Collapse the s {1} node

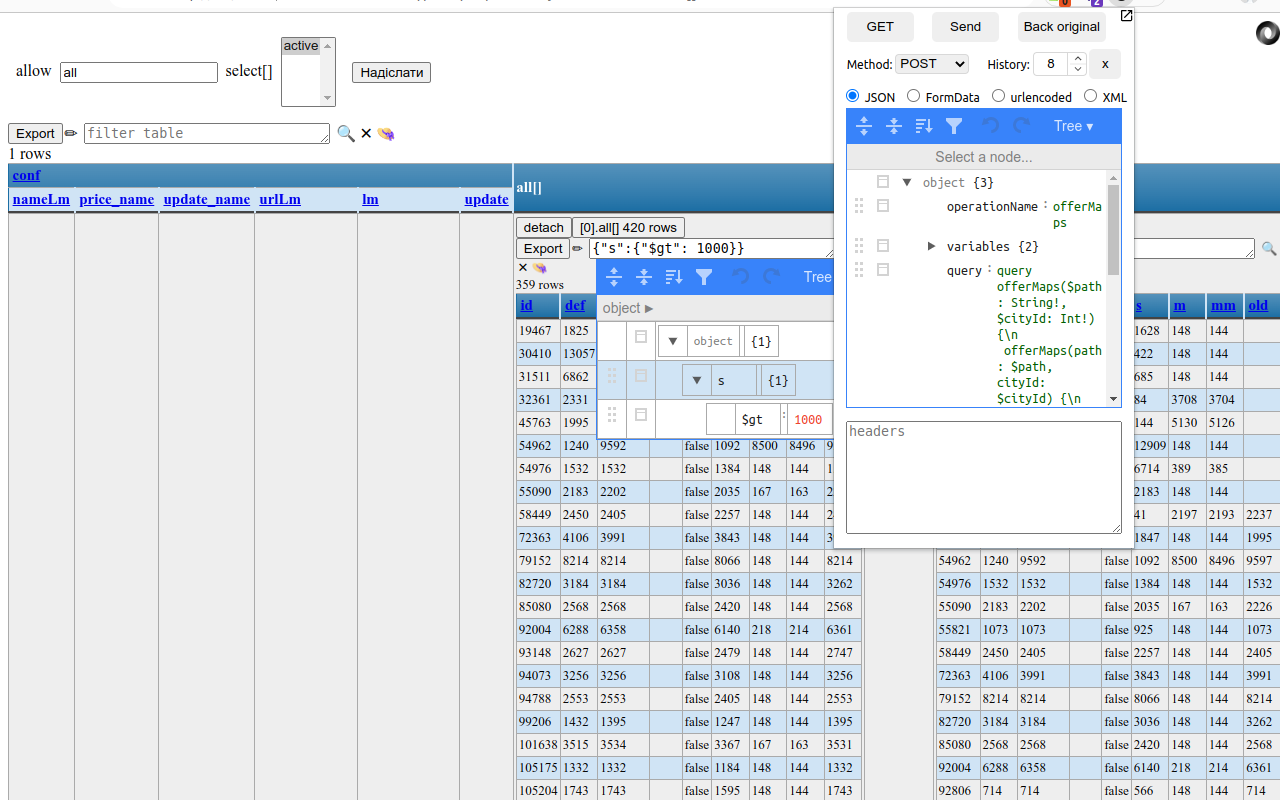click(697, 380)
